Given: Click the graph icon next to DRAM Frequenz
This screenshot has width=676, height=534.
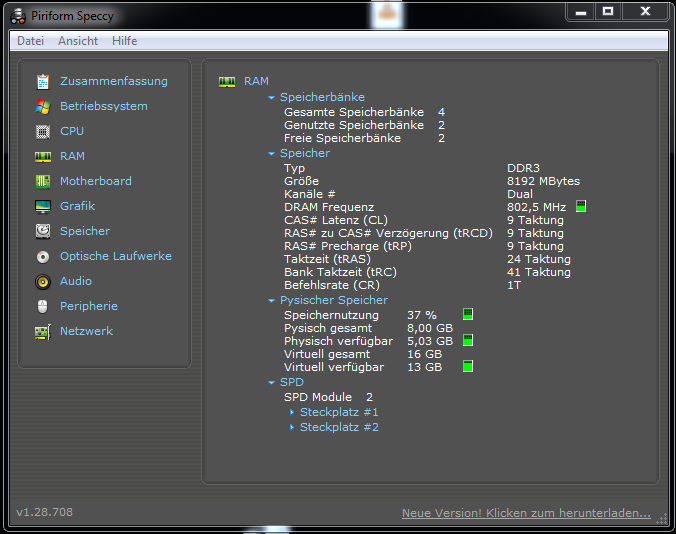Looking at the screenshot, I should pyautogui.click(x=581, y=206).
